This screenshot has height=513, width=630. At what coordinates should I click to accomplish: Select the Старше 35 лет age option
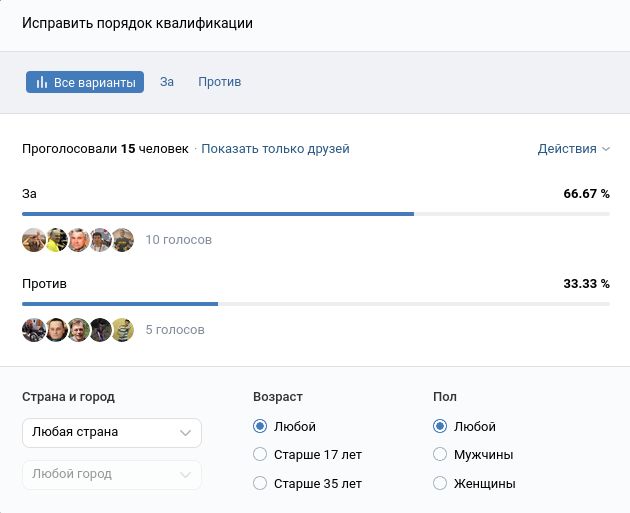(x=261, y=484)
